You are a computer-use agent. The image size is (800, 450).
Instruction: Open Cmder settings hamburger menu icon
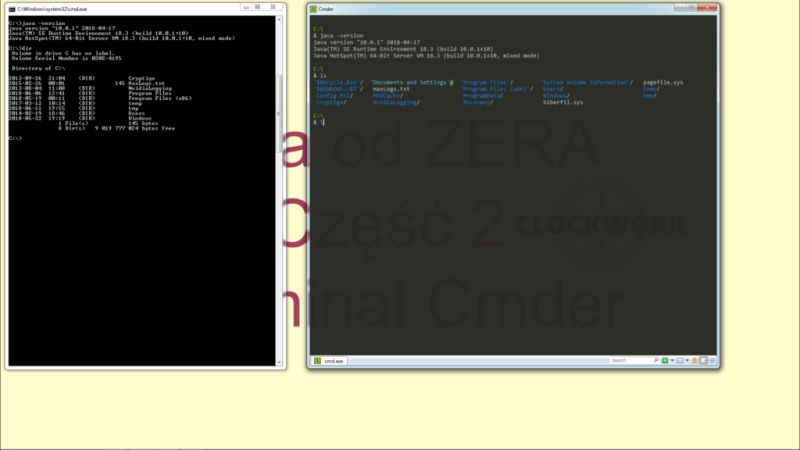[712, 360]
